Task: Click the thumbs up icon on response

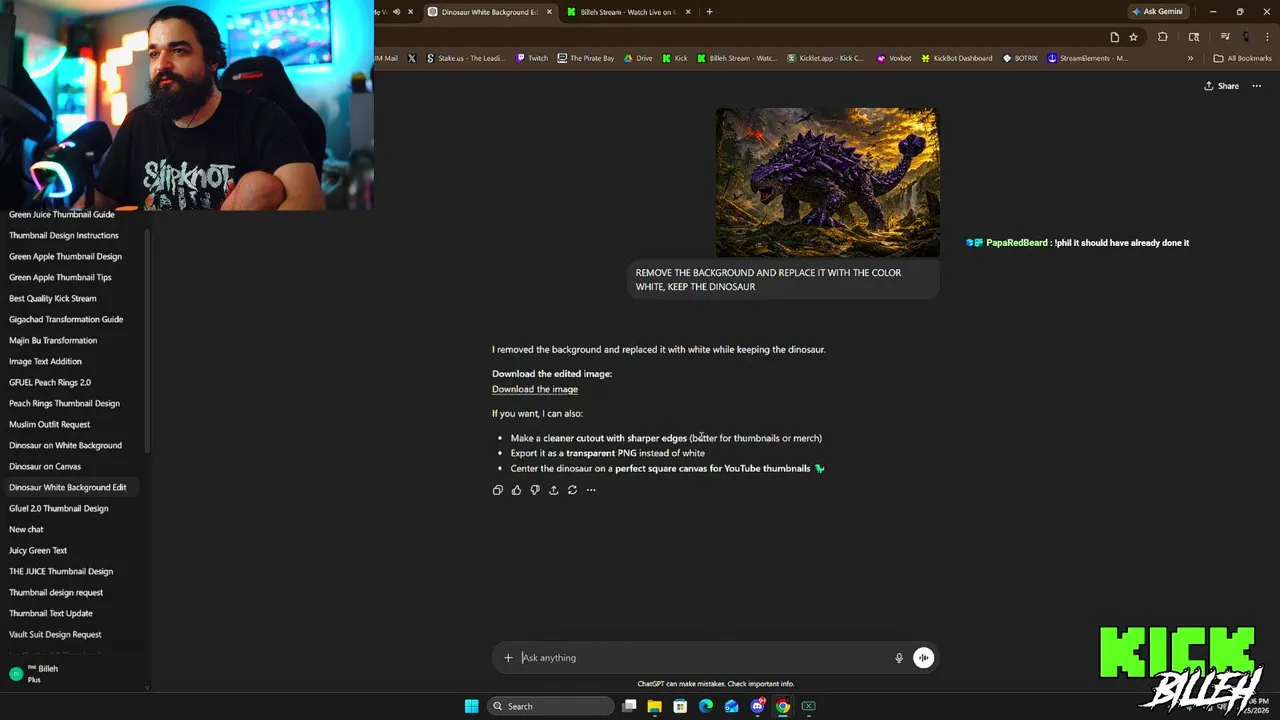Action: (x=516, y=490)
